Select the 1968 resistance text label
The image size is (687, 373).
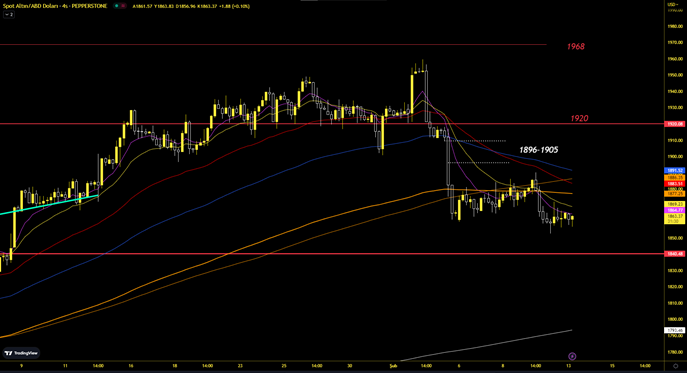576,46
